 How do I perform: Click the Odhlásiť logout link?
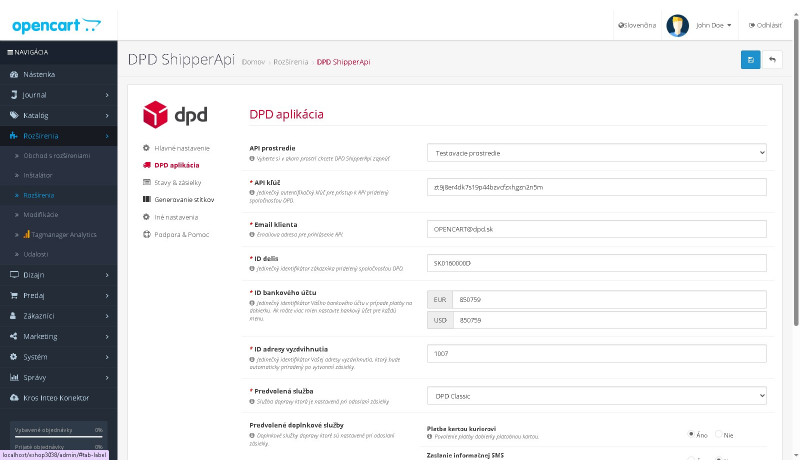click(765, 25)
